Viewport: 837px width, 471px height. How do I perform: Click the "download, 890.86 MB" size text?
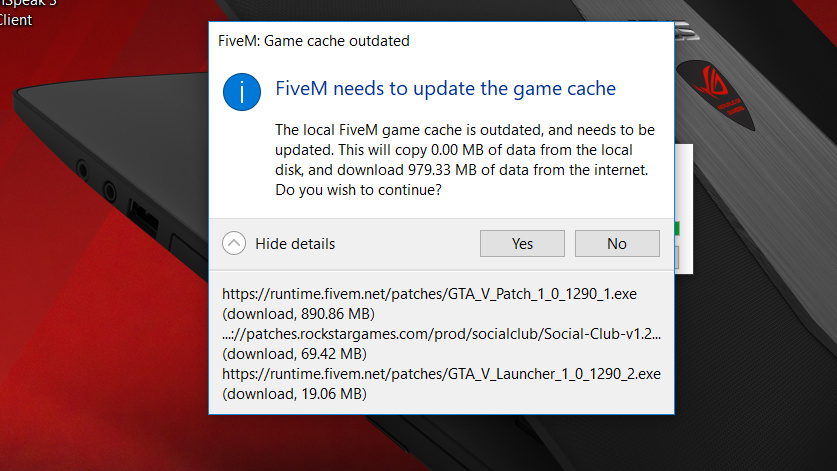click(x=295, y=313)
